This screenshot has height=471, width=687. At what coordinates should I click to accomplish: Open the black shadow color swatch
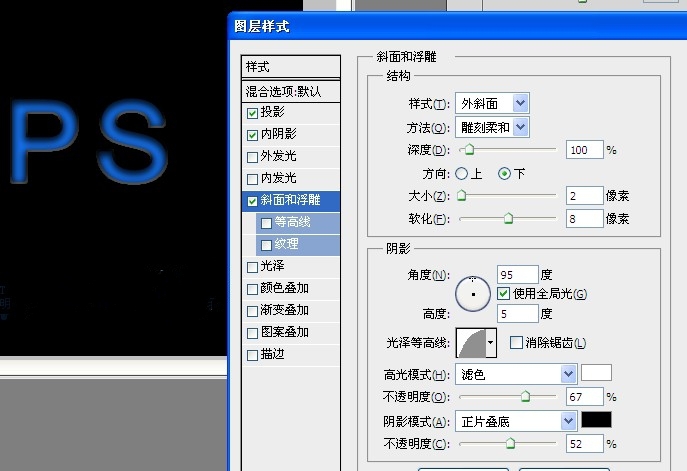(596, 420)
